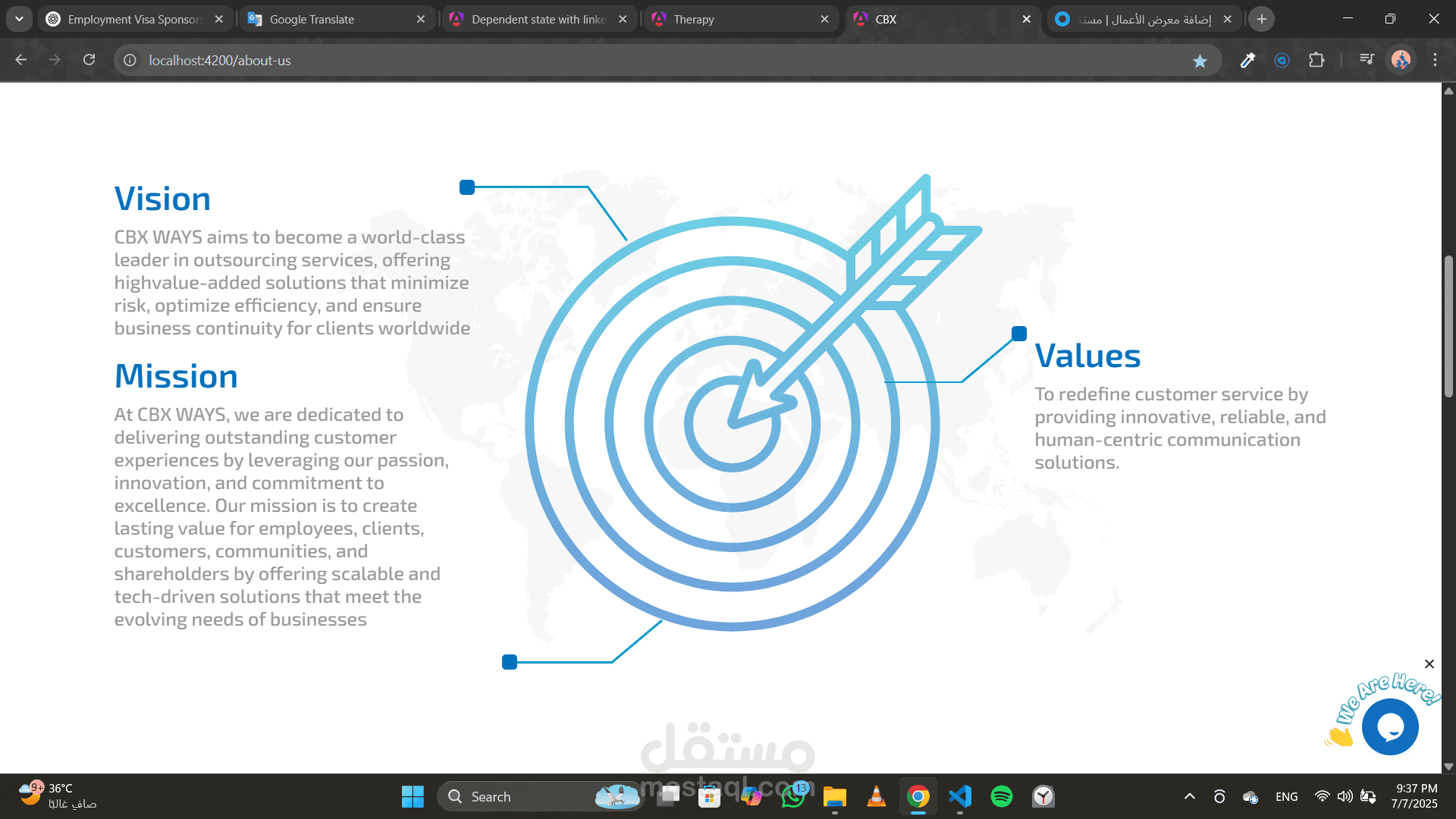Screen dimensions: 1456x819
Task: Open File Explorer from the taskbar
Action: (835, 797)
